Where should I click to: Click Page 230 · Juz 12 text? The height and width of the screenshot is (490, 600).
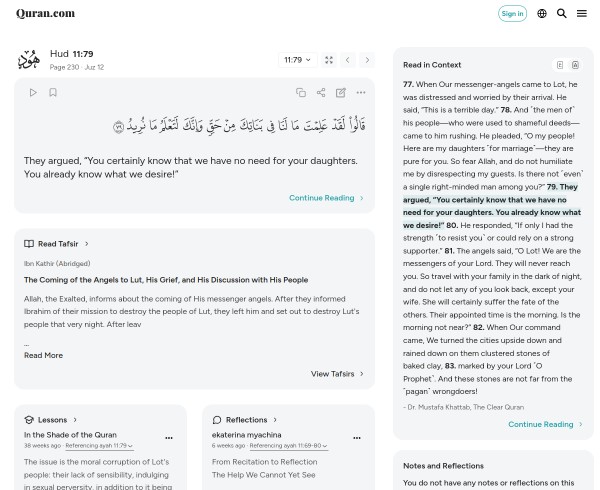(x=77, y=67)
